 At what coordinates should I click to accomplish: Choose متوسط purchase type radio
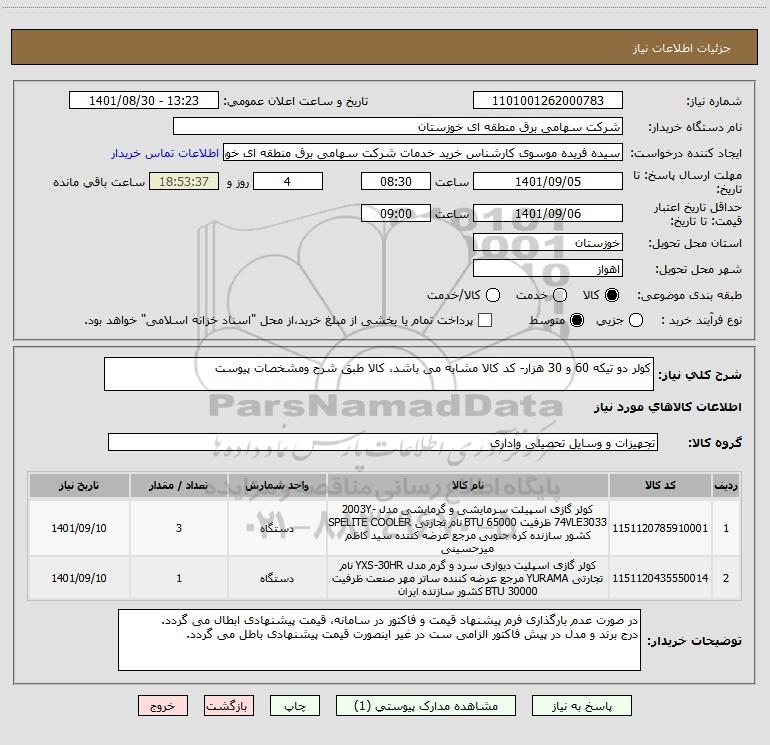click(x=577, y=320)
